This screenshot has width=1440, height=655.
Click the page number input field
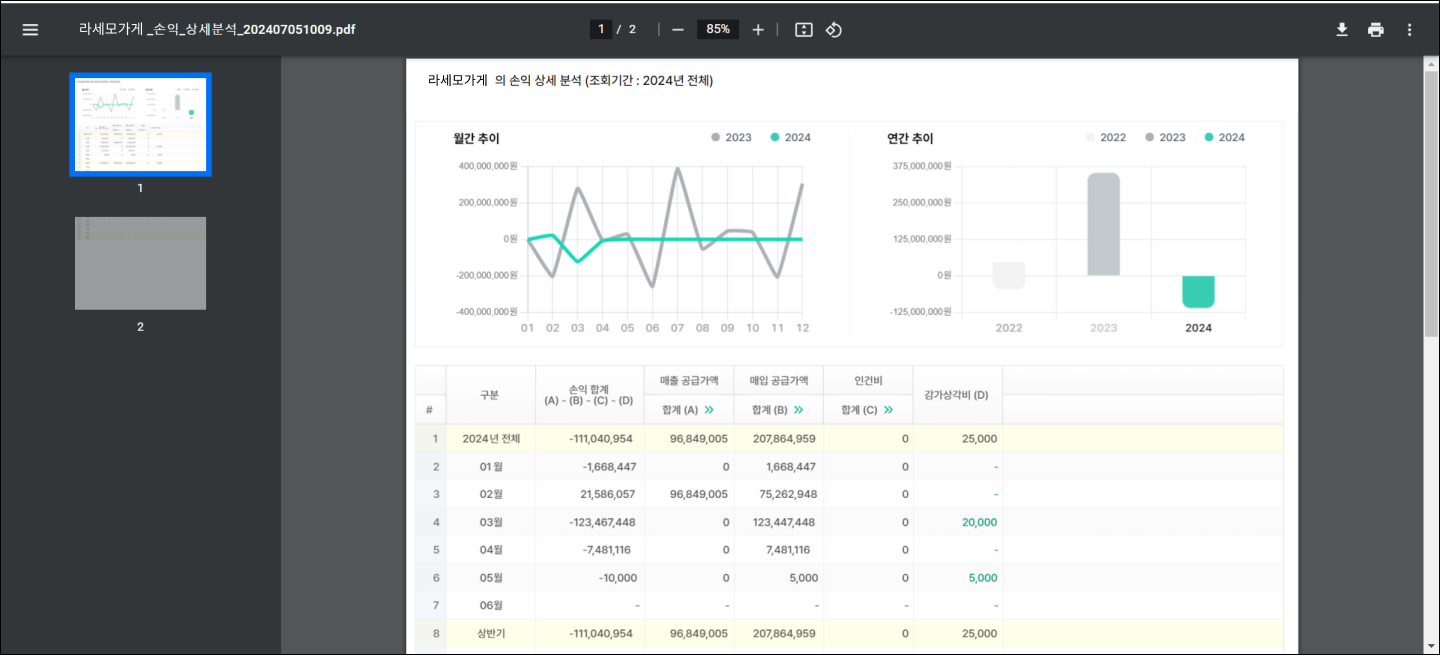(x=601, y=30)
